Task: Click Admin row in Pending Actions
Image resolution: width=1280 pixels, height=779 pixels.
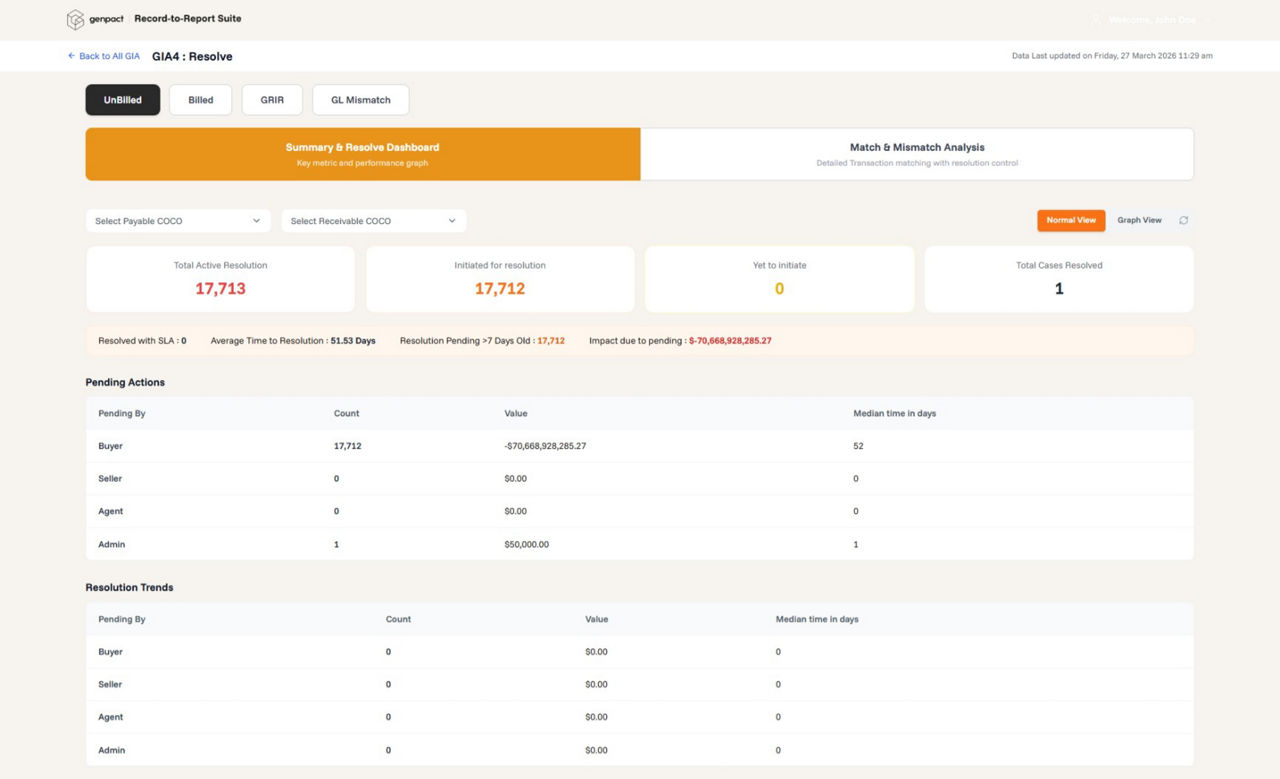Action: [x=640, y=545]
